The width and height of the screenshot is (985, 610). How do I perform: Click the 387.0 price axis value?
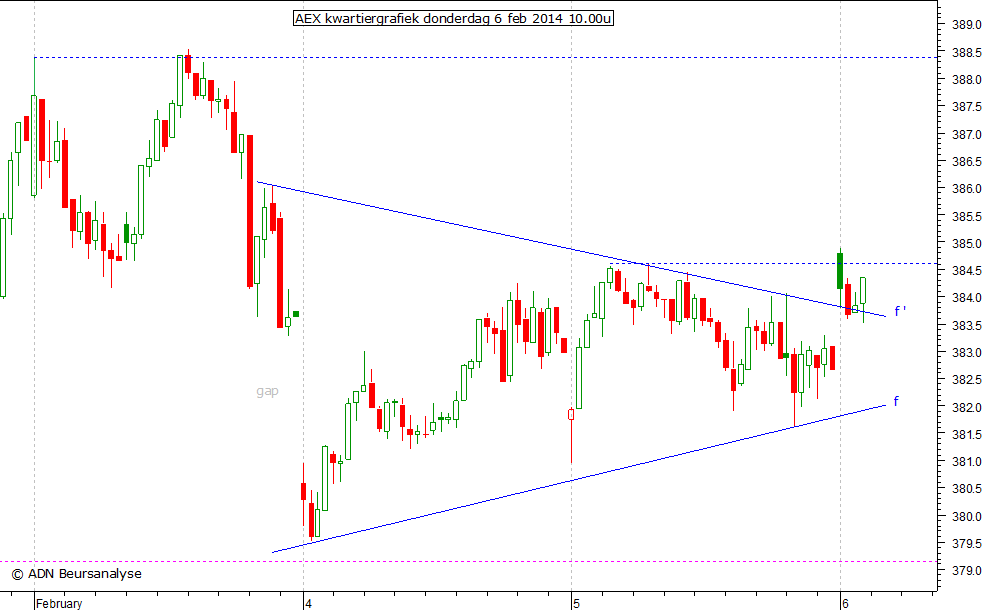coord(966,134)
